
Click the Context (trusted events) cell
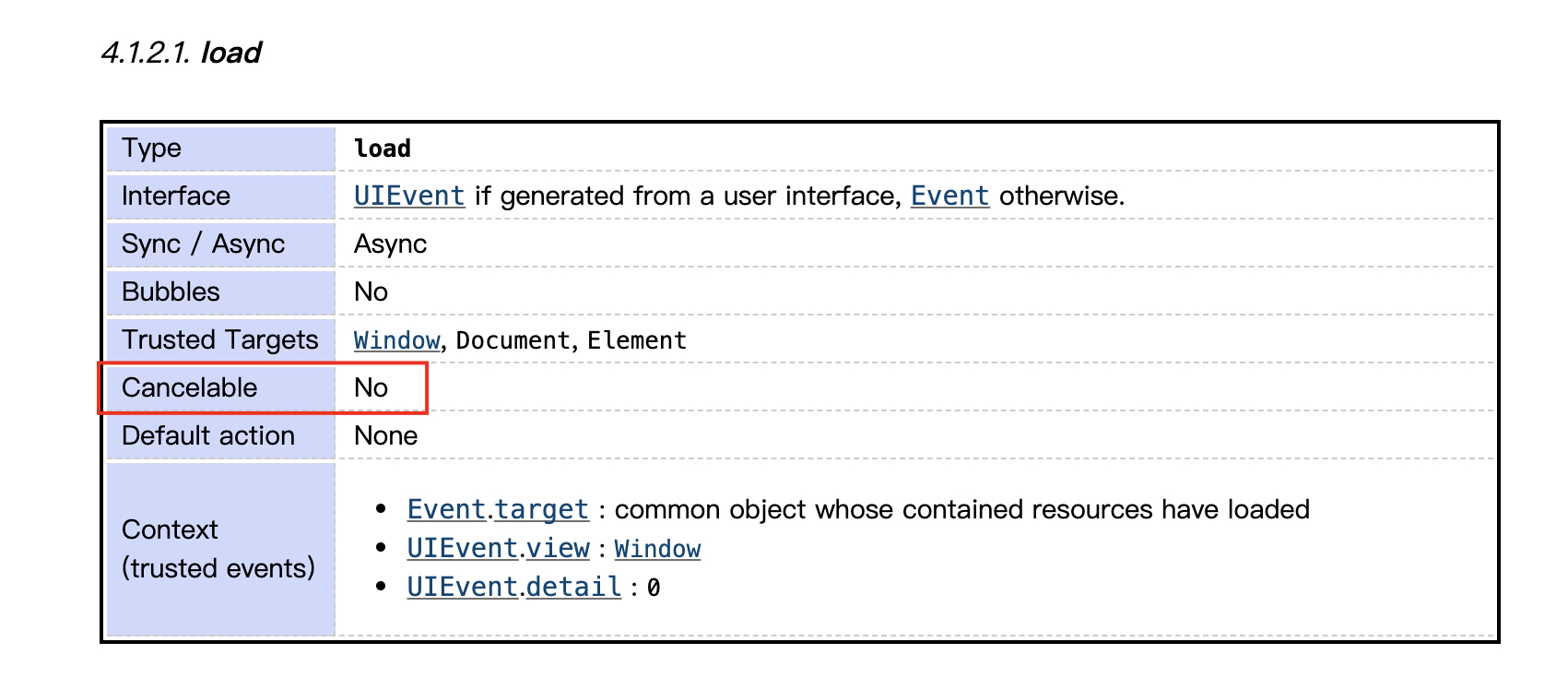[x=220, y=550]
